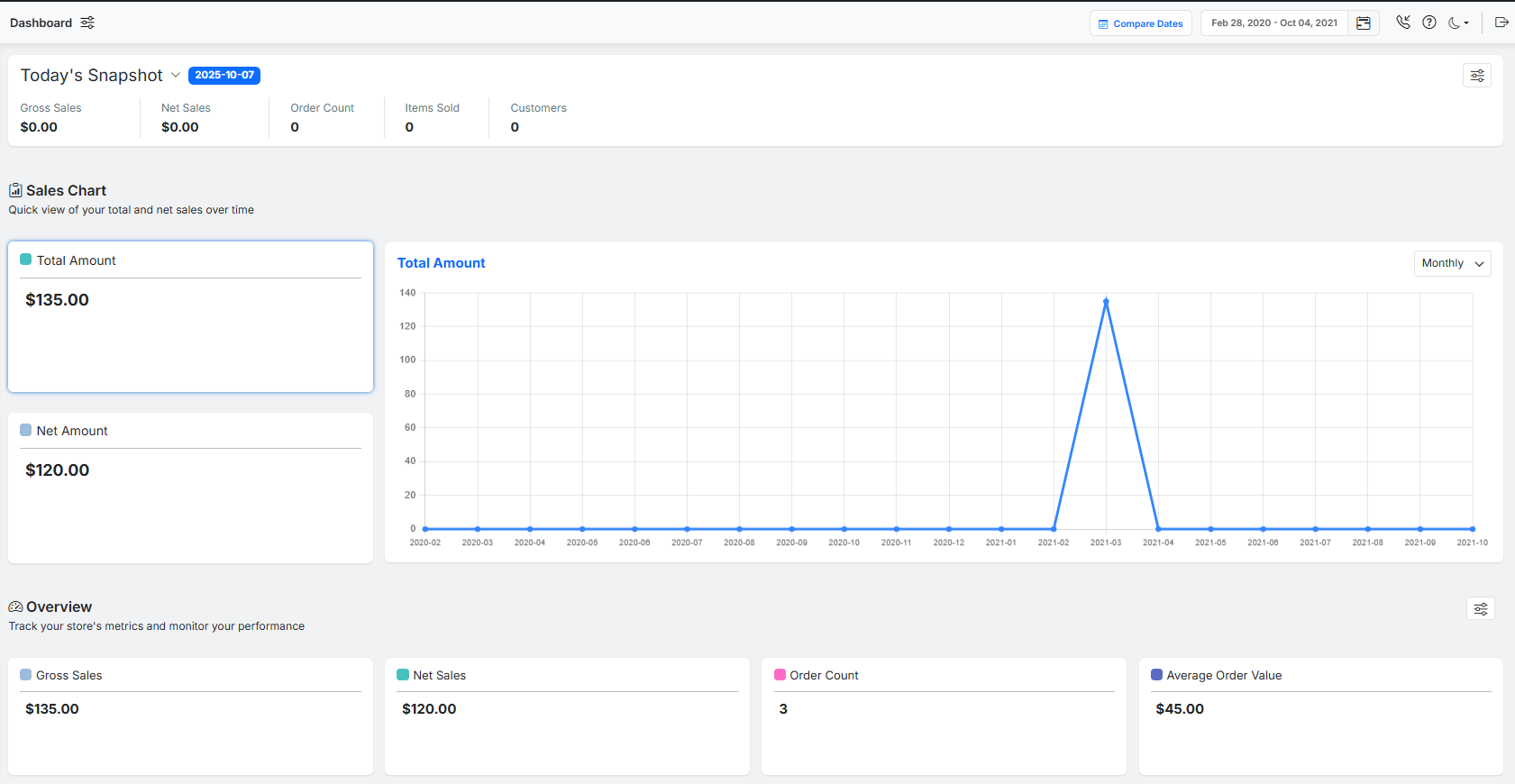Open the phone support icon
Image resolution: width=1515 pixels, height=784 pixels.
(1403, 23)
